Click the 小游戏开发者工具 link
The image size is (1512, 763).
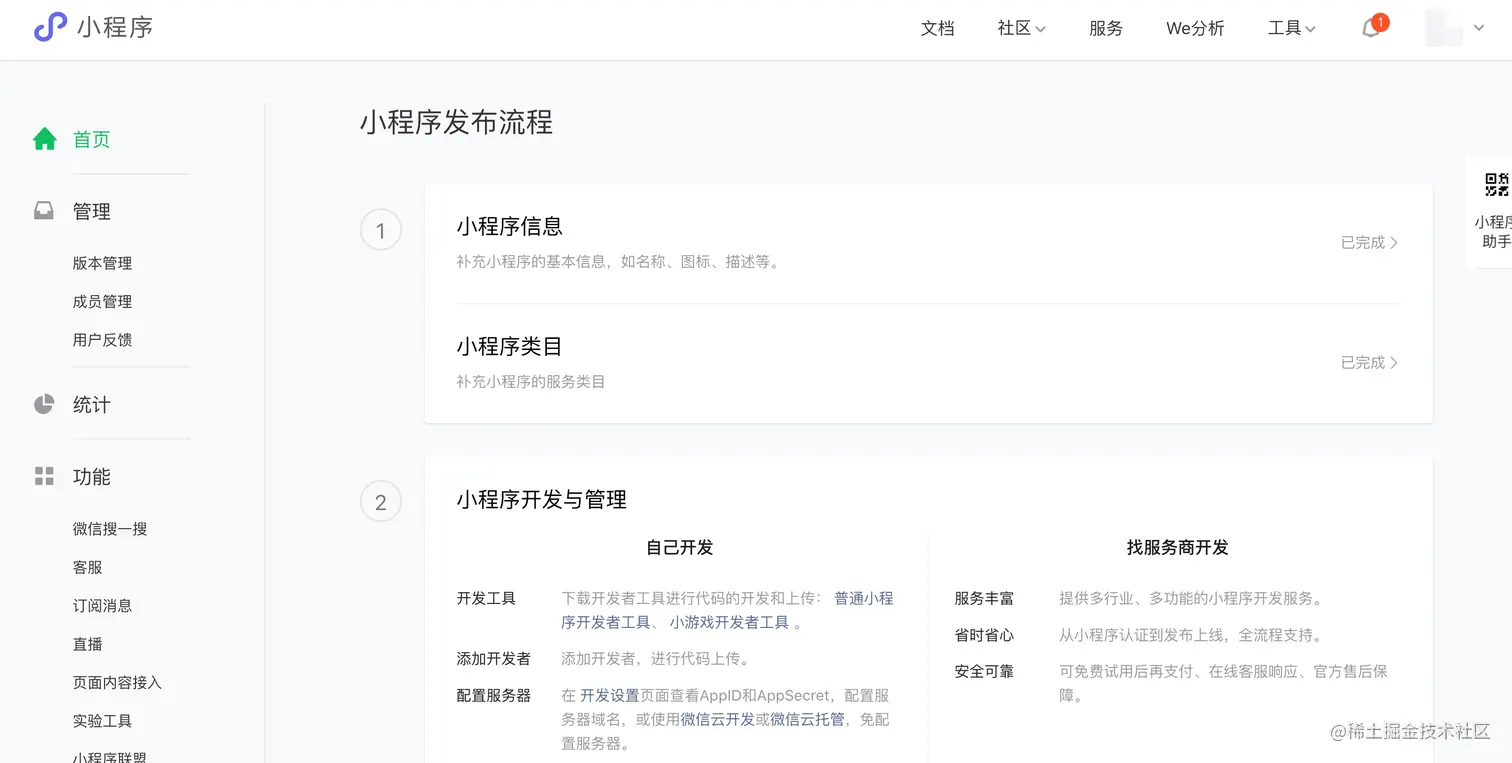[x=729, y=622]
